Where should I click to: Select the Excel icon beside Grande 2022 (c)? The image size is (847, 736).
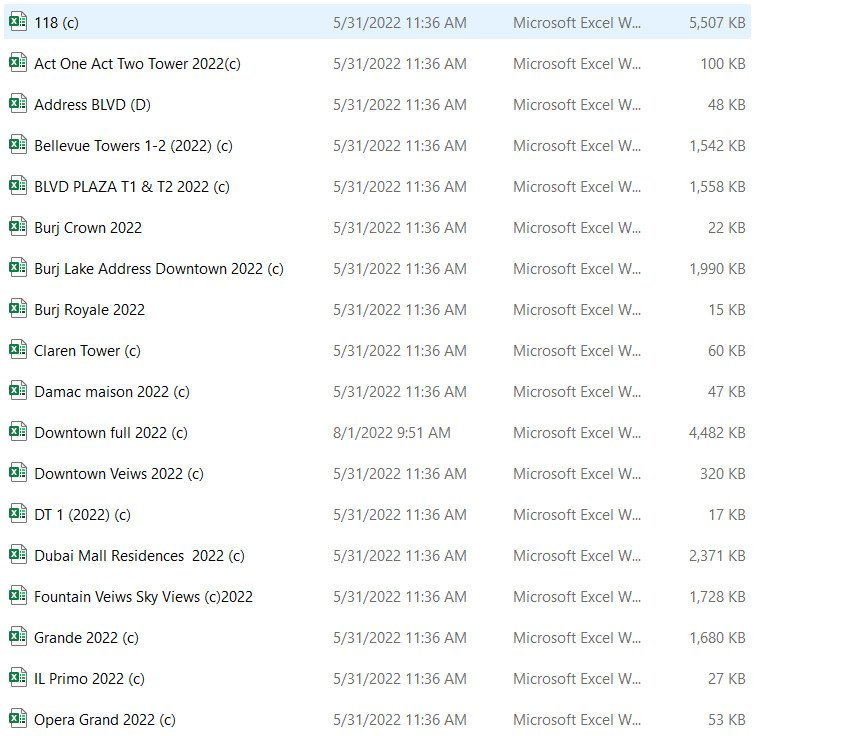[18, 637]
